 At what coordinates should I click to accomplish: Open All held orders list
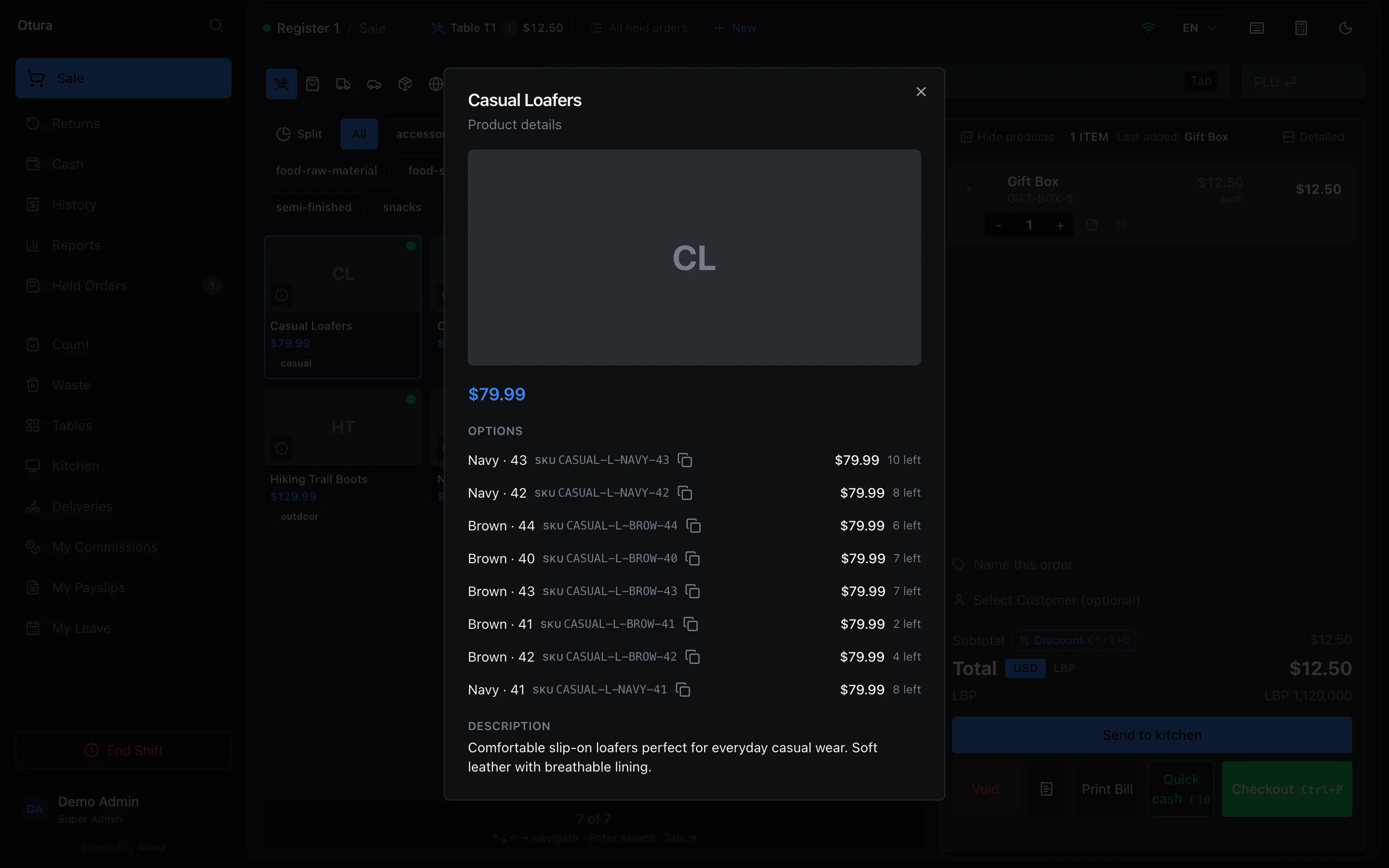point(639,28)
